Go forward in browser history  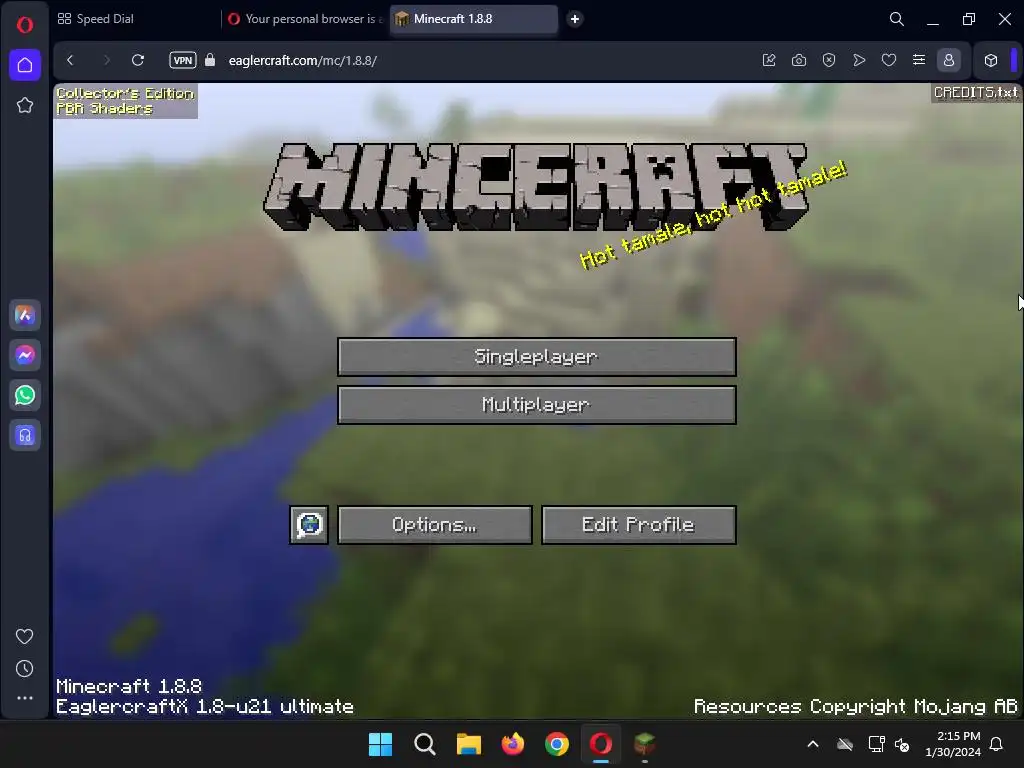tap(106, 60)
